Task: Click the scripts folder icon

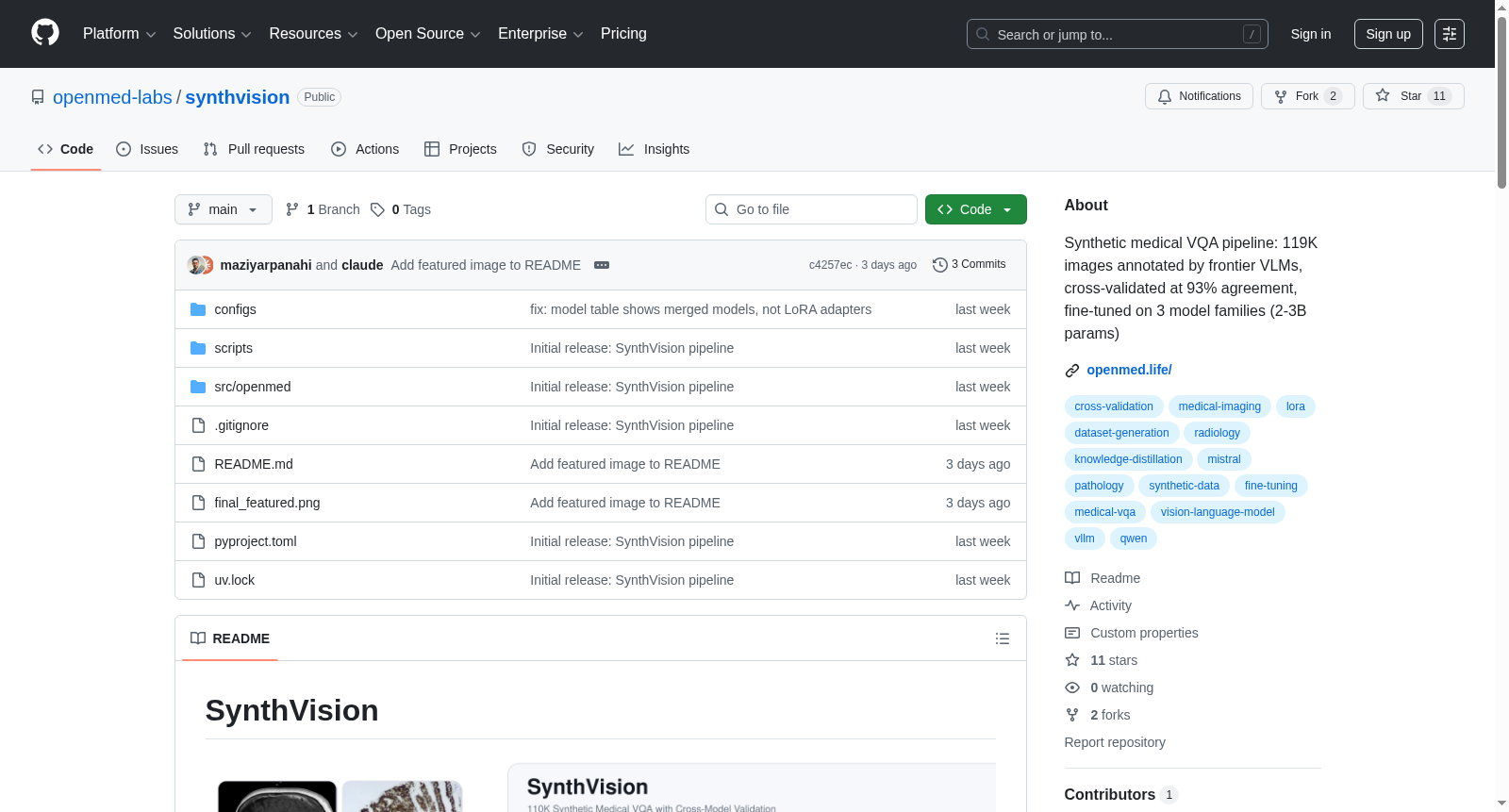Action: pyautogui.click(x=198, y=348)
